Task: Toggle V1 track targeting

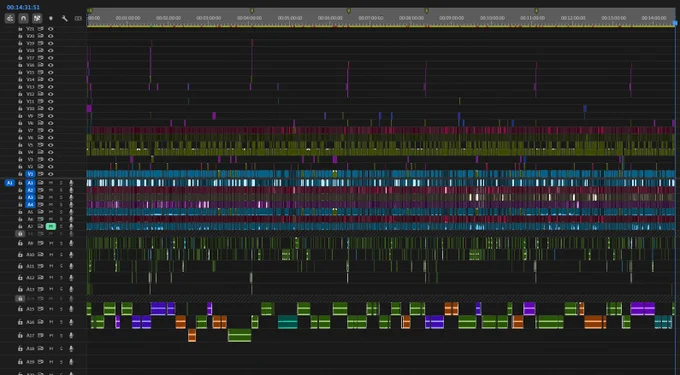Action: click(x=30, y=174)
